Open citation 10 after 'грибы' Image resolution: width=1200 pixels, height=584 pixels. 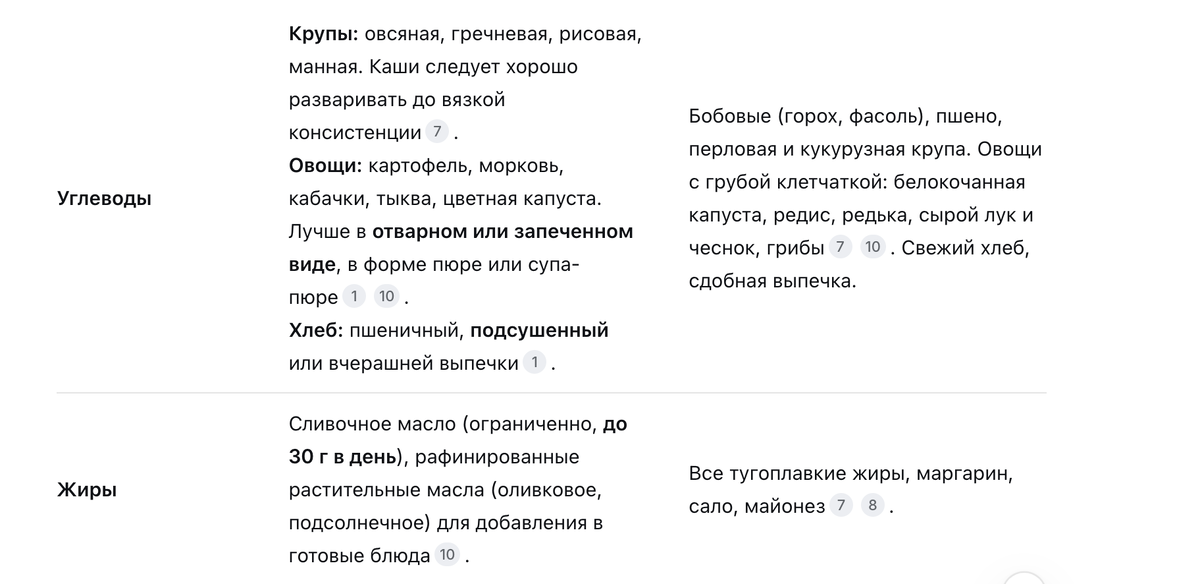(873, 247)
